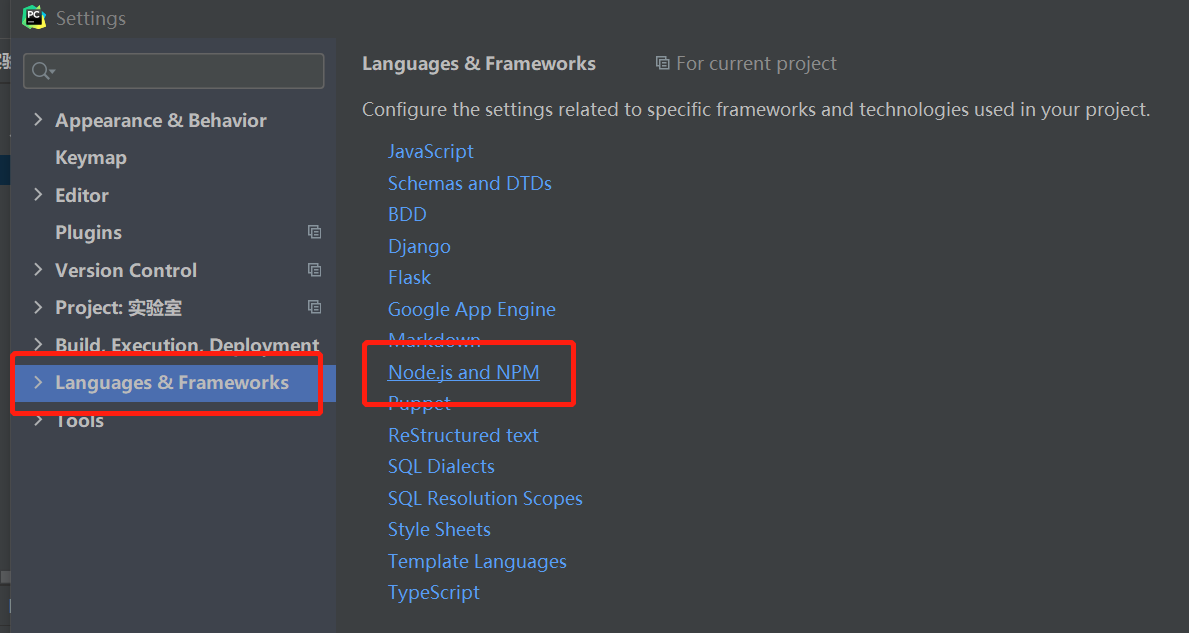Expand the Appearance & Behavior section
The width and height of the screenshot is (1189, 633).
click(38, 119)
